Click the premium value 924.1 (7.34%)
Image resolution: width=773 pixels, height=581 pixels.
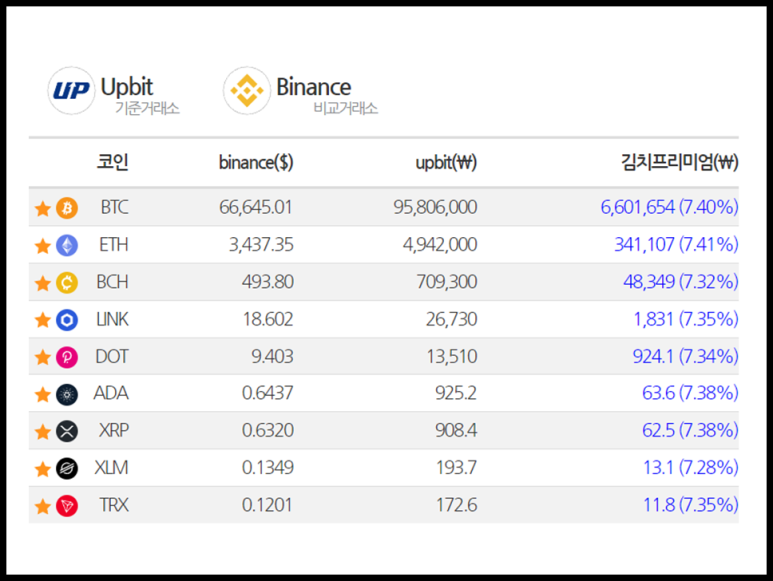pyautogui.click(x=685, y=356)
